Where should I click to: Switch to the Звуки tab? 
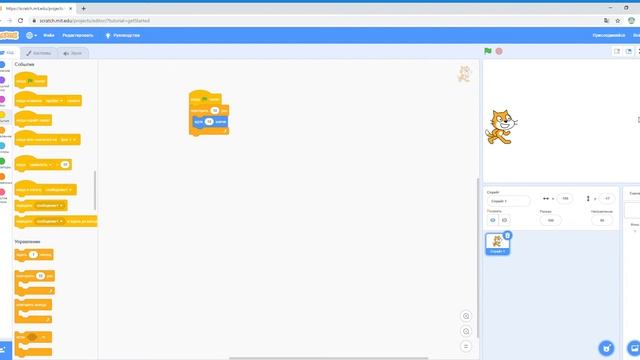point(73,53)
